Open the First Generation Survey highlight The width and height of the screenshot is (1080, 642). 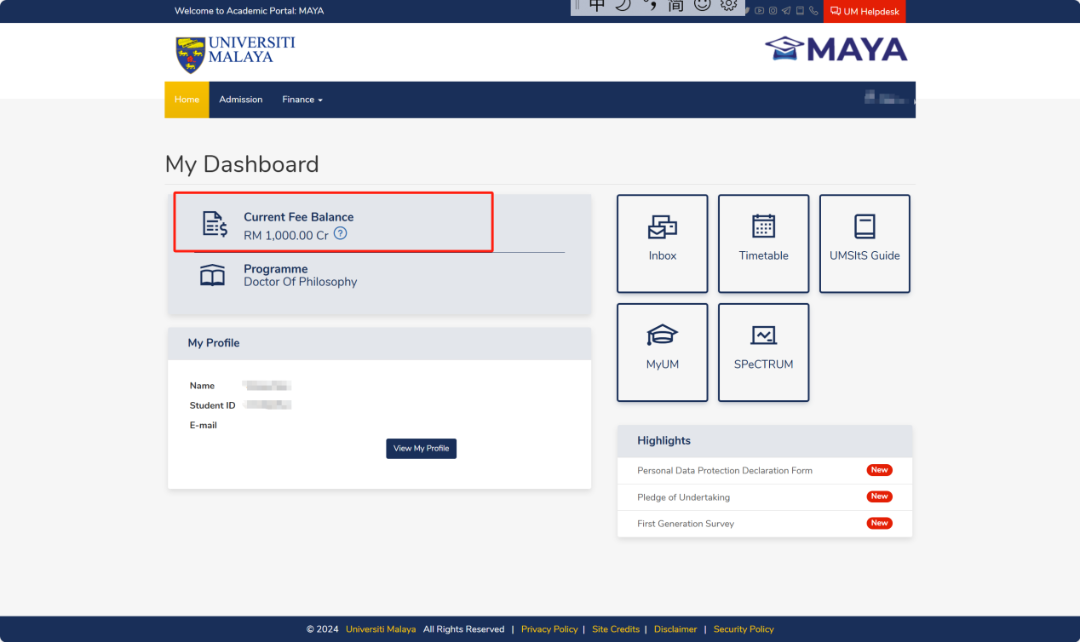click(x=685, y=524)
